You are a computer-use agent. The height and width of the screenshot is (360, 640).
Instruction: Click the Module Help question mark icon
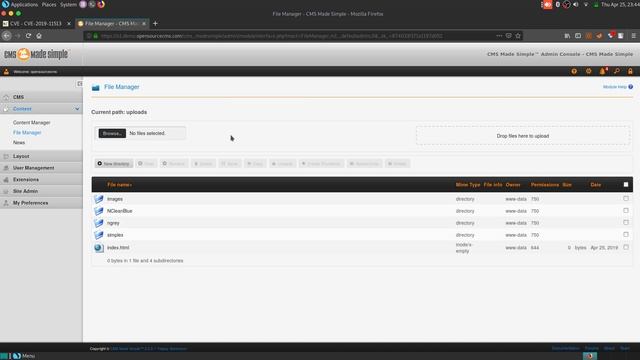631,87
